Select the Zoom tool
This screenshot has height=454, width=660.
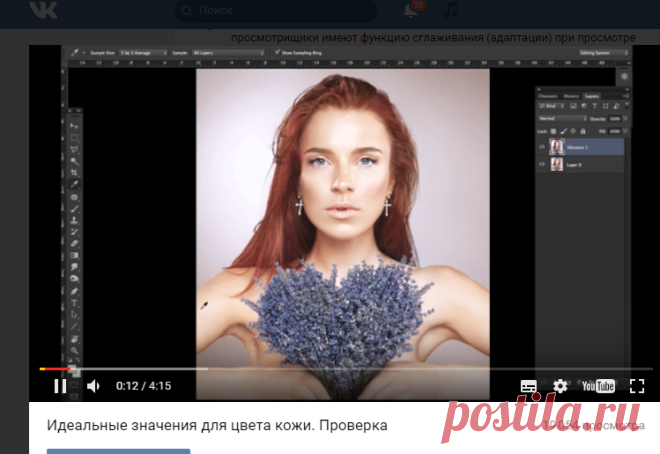74,350
